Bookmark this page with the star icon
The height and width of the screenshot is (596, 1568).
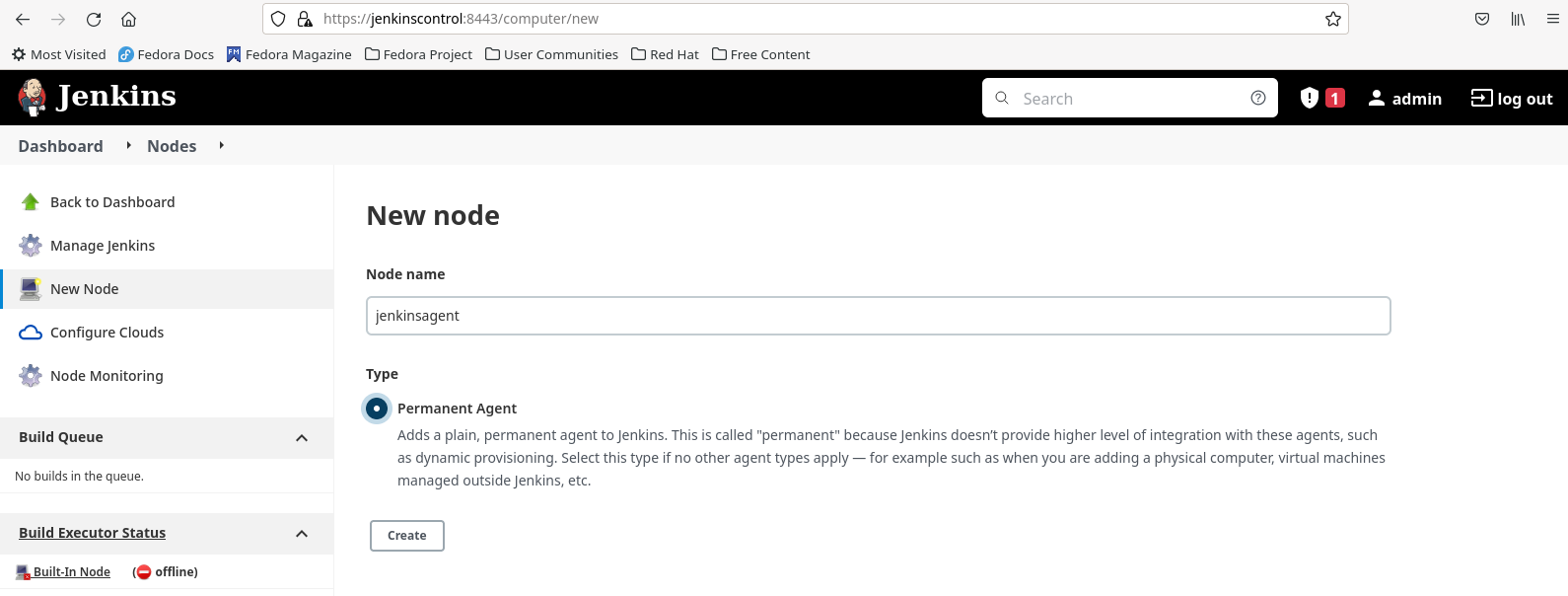click(x=1333, y=19)
